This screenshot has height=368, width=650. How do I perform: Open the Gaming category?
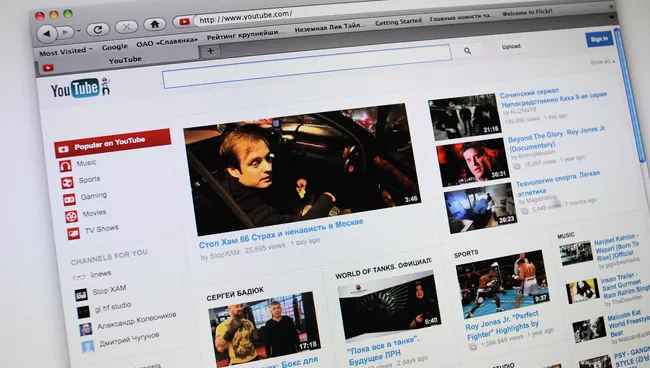[93, 196]
